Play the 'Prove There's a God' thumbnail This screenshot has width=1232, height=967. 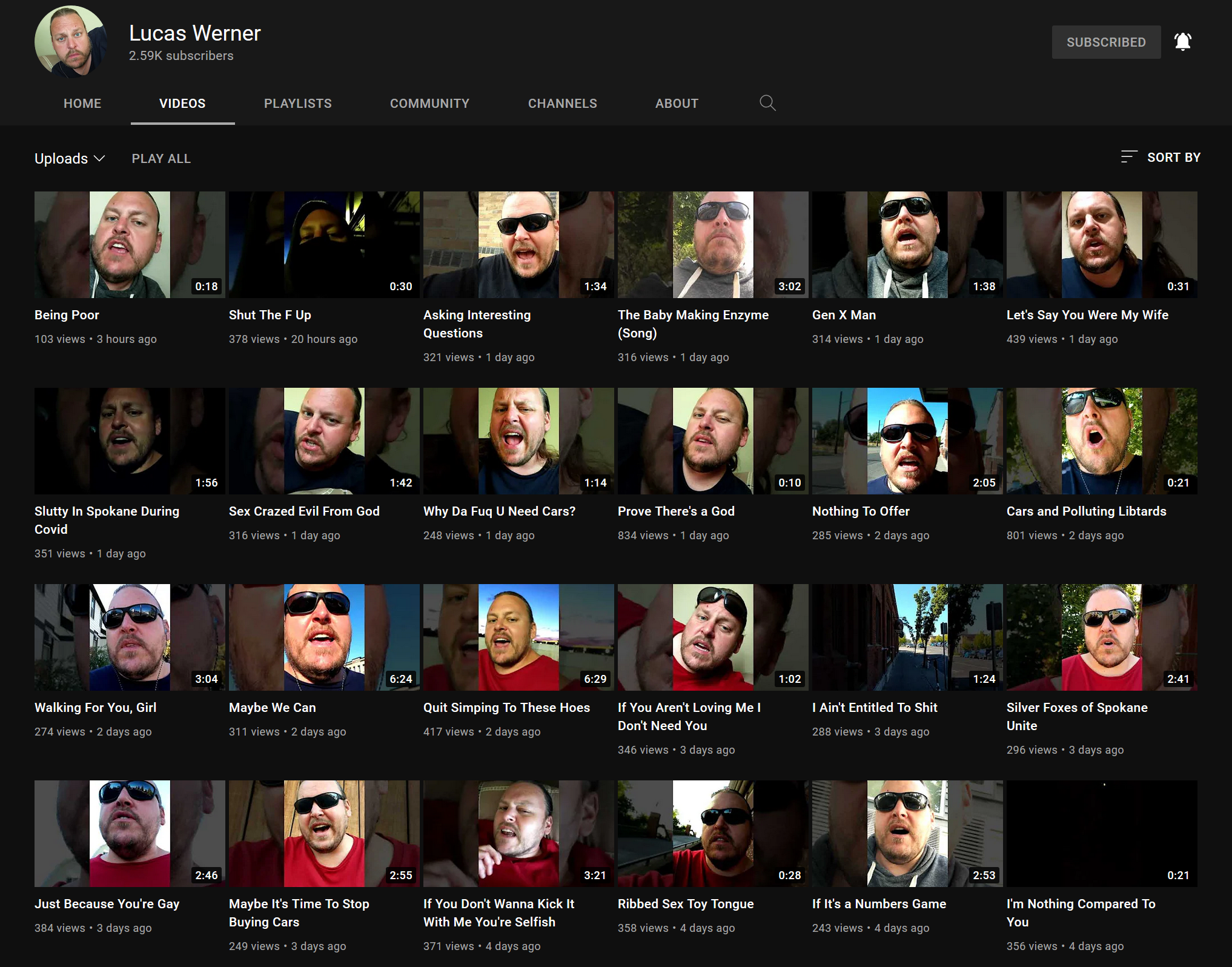tap(713, 441)
